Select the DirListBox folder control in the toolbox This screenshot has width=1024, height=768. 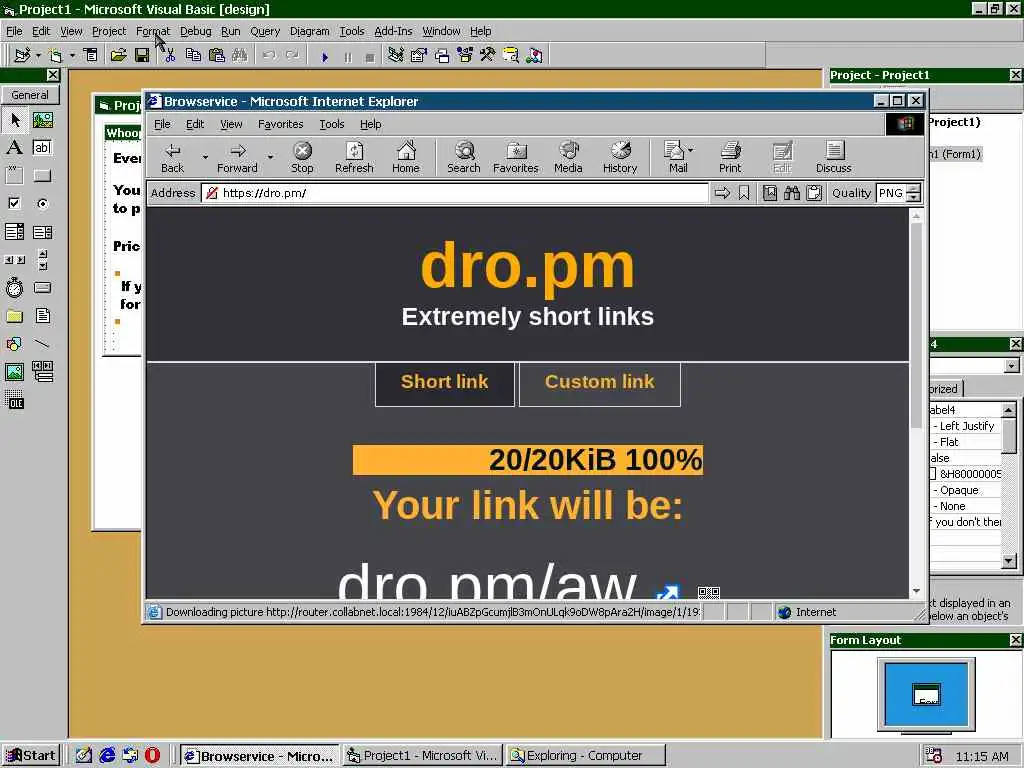tap(14, 316)
